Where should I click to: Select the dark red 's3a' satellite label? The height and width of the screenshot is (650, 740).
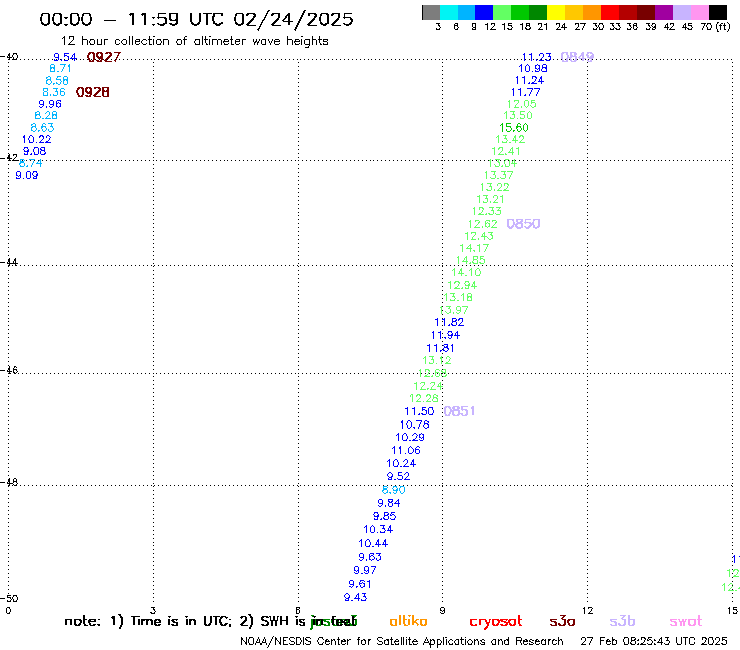pos(562,621)
